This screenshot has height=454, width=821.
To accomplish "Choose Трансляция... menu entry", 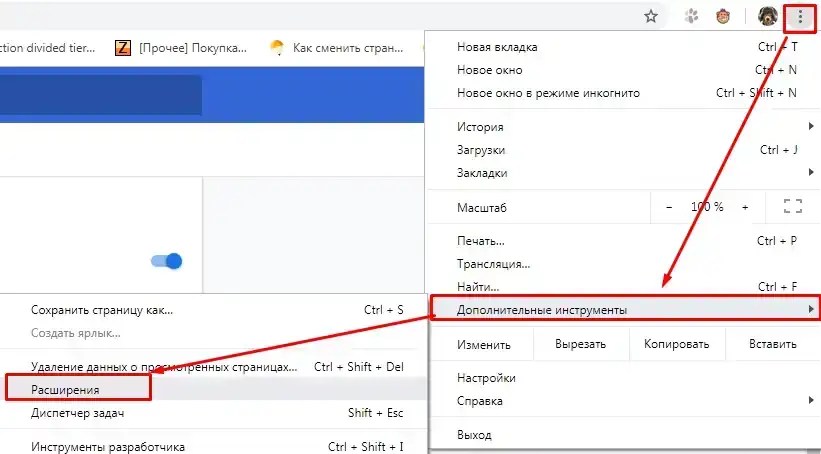I will point(625,264).
